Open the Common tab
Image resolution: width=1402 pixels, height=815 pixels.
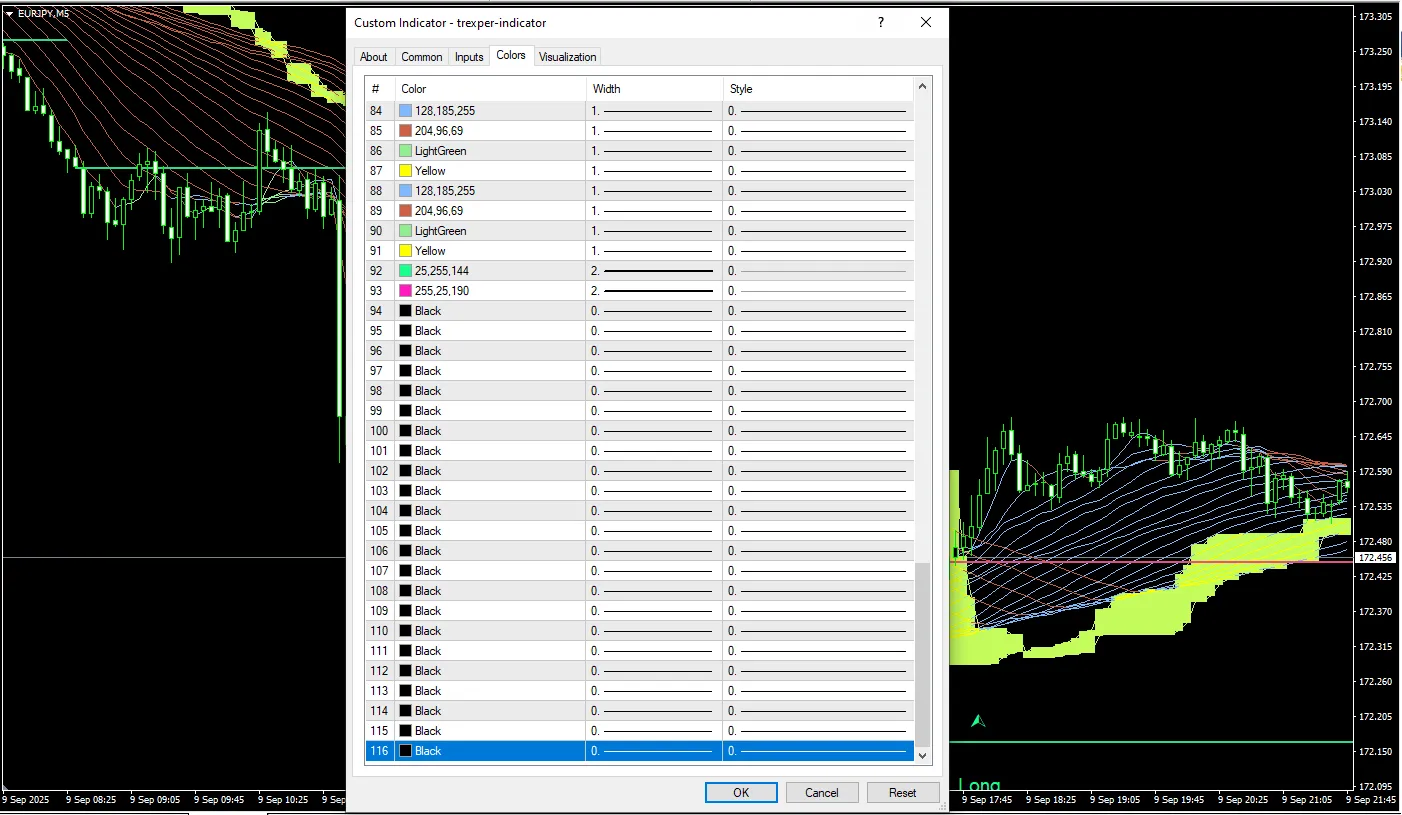point(421,57)
